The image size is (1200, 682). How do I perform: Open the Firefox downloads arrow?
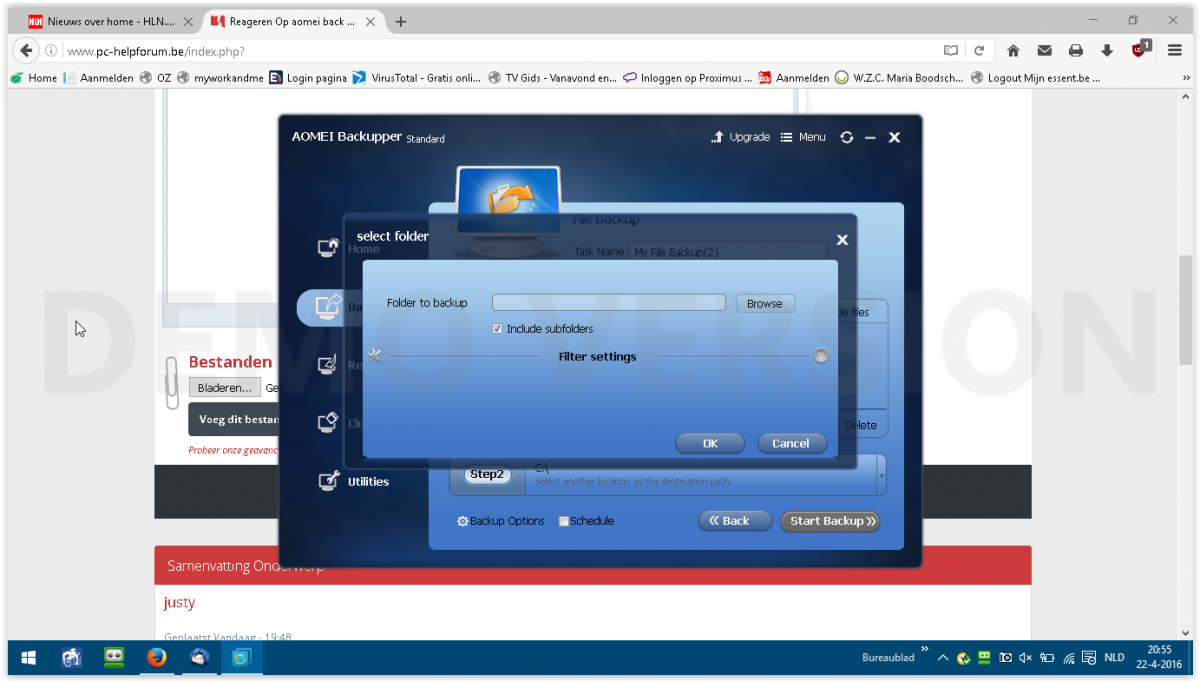pos(1107,51)
